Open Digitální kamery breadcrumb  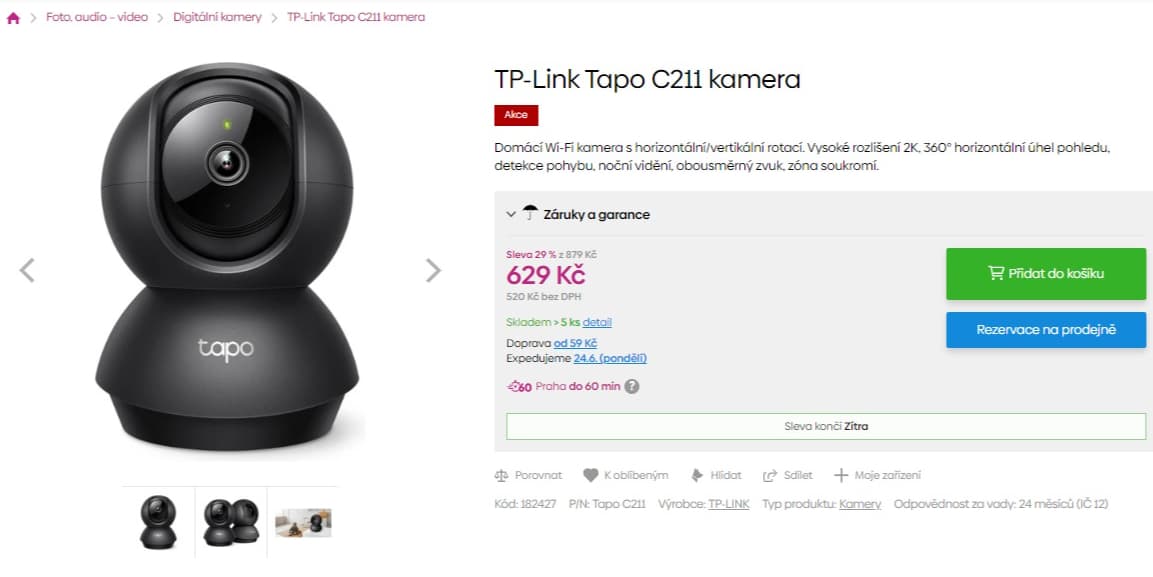click(218, 17)
